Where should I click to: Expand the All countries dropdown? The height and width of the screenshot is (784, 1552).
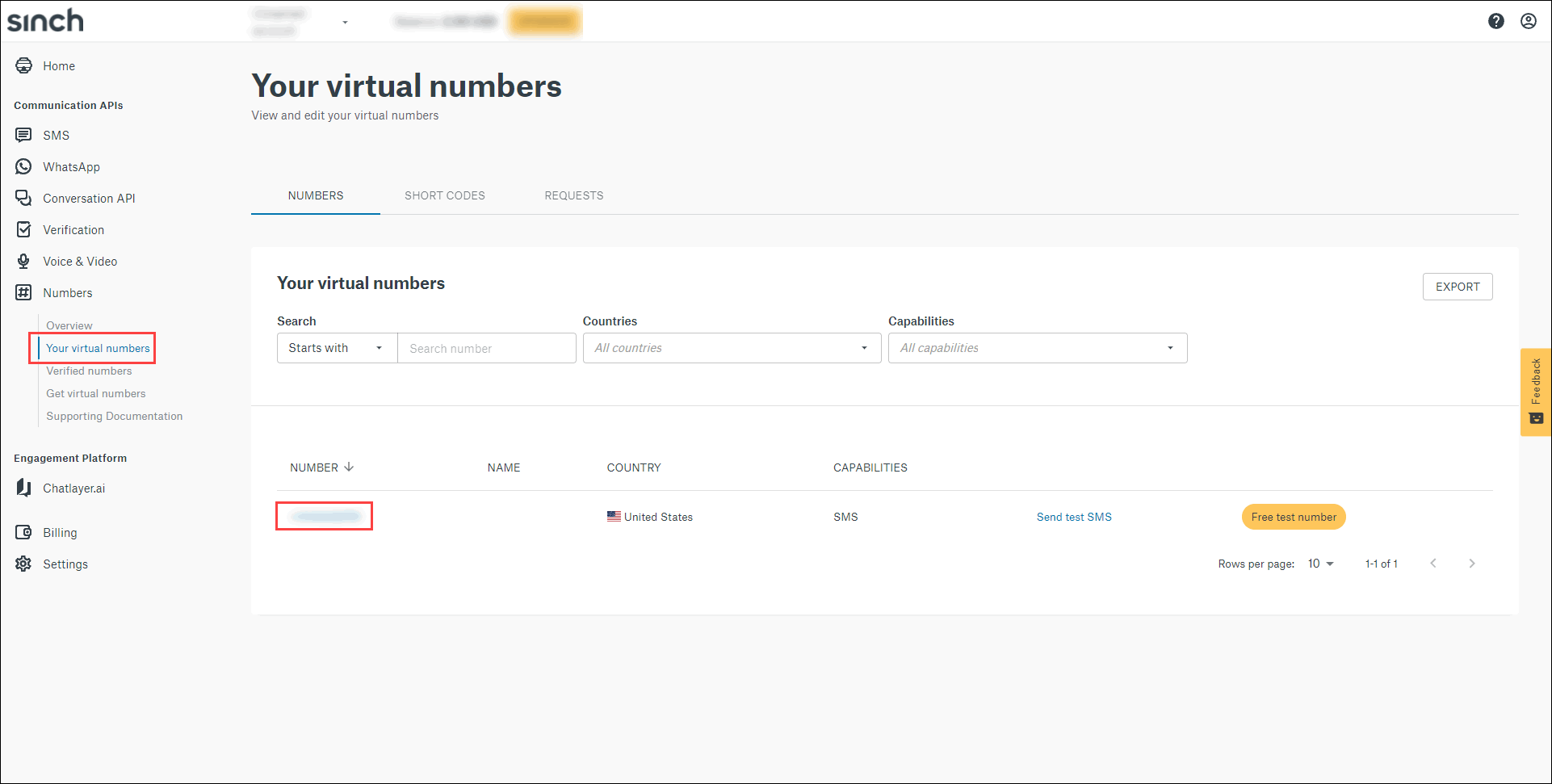(731, 348)
